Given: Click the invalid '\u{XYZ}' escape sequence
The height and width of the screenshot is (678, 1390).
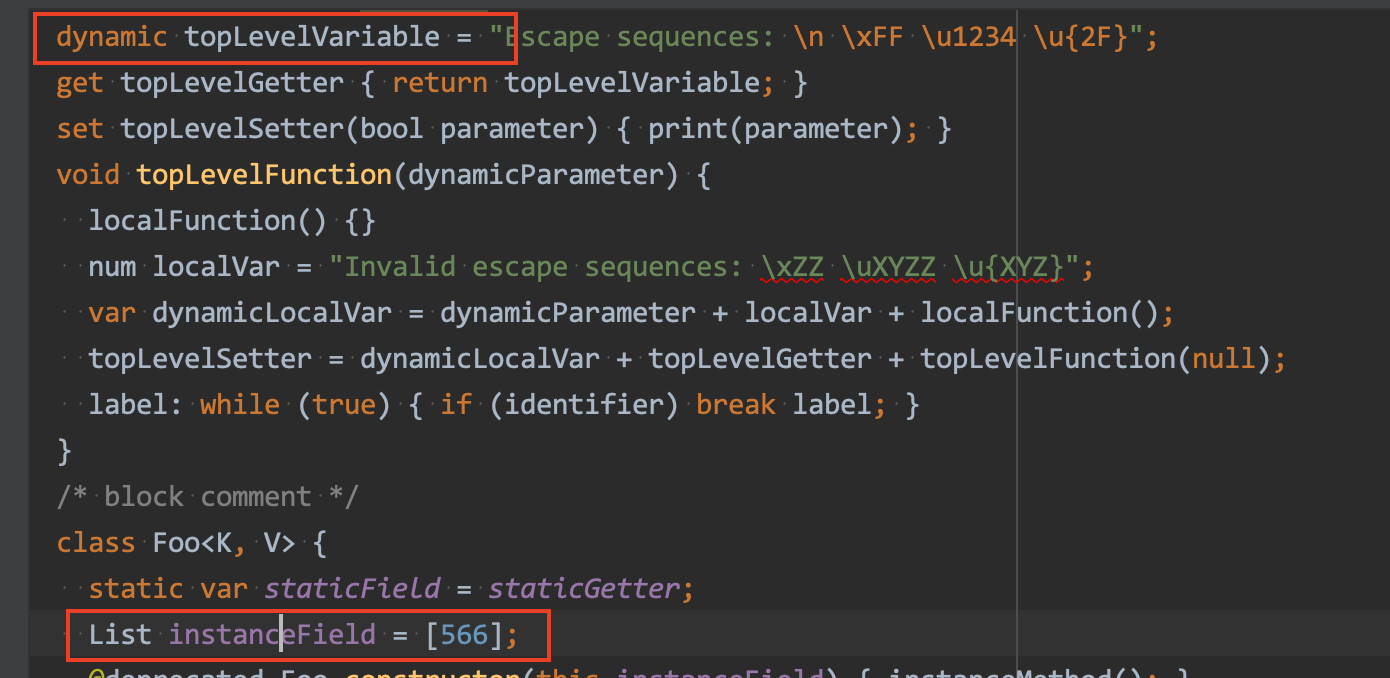Looking at the screenshot, I should 1010,267.
